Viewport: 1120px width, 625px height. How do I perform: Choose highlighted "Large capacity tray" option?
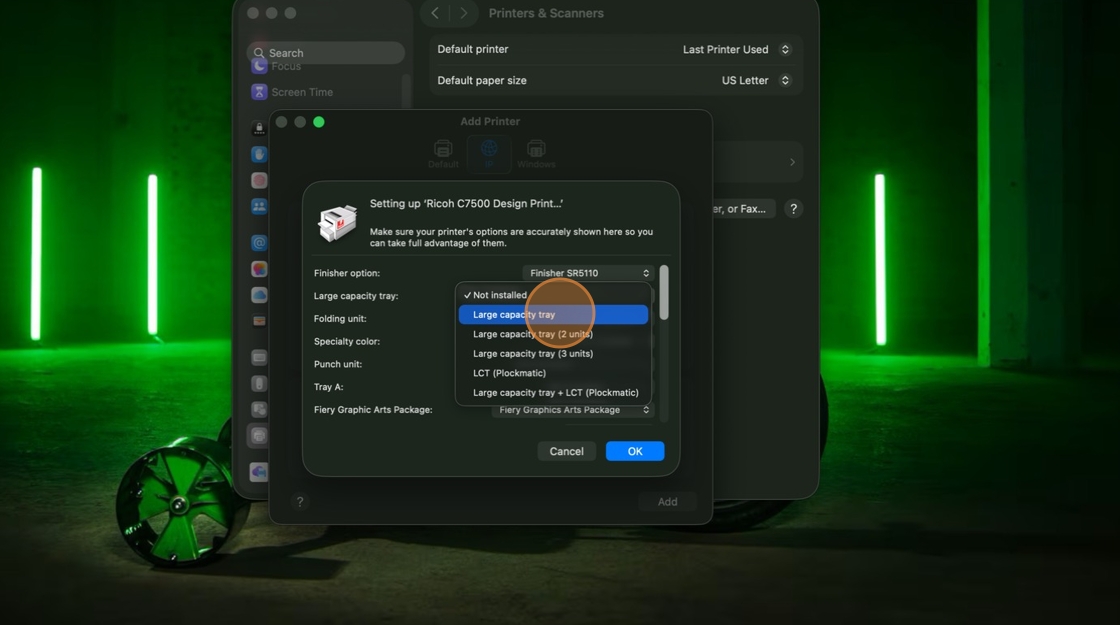coord(554,314)
